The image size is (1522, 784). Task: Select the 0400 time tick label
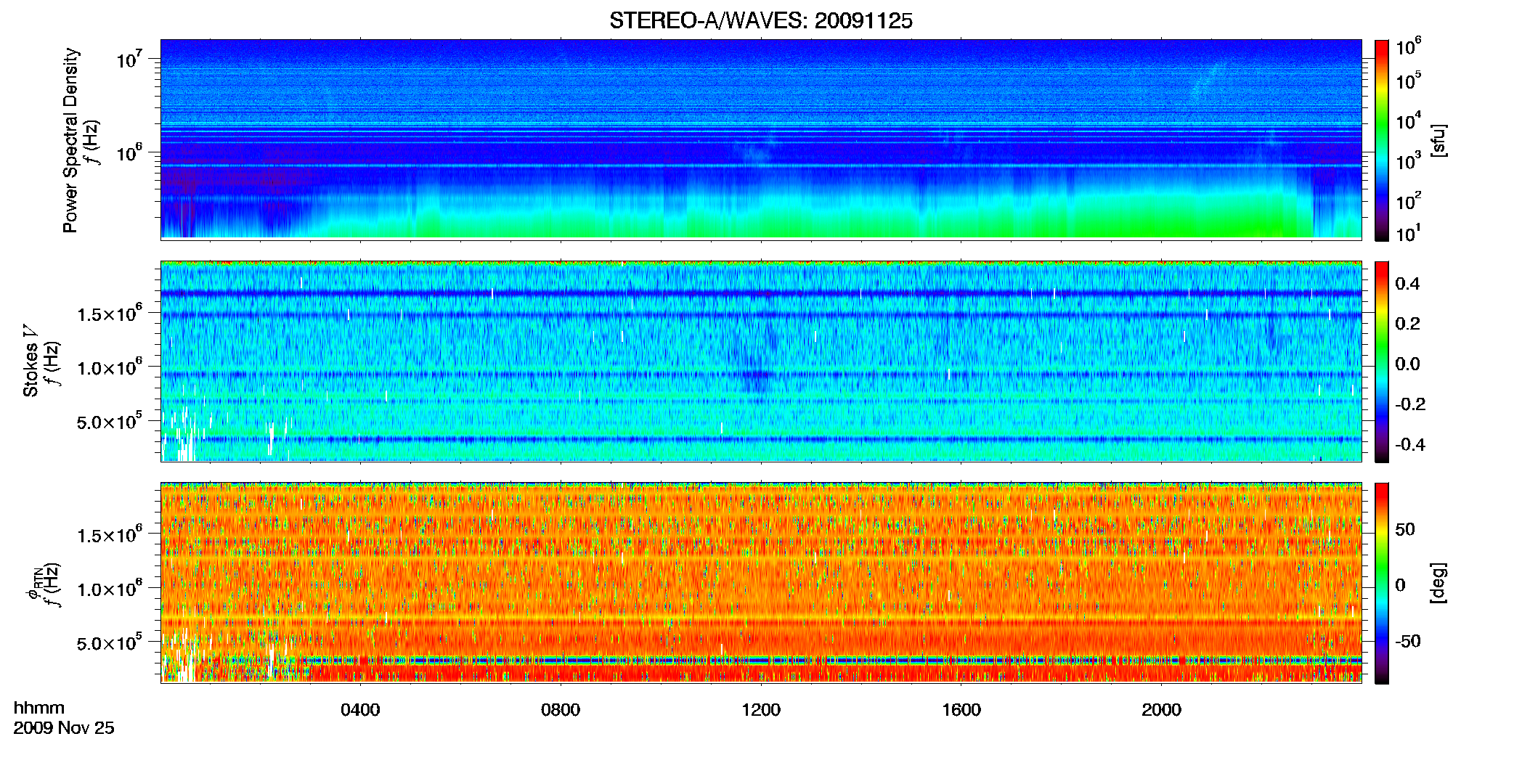coord(360,710)
